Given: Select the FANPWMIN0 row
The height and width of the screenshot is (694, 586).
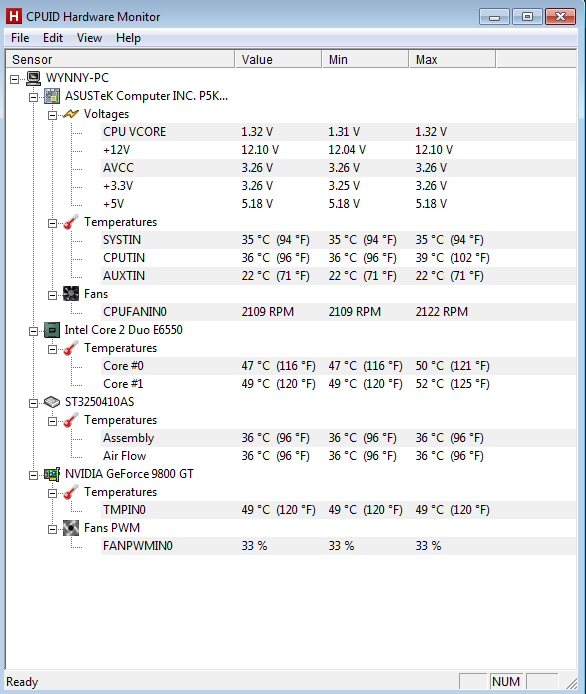Looking at the screenshot, I should coord(339,546).
